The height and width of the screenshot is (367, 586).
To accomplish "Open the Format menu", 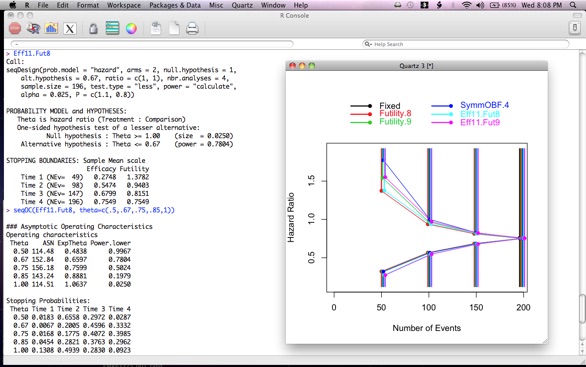I will click(x=88, y=5).
